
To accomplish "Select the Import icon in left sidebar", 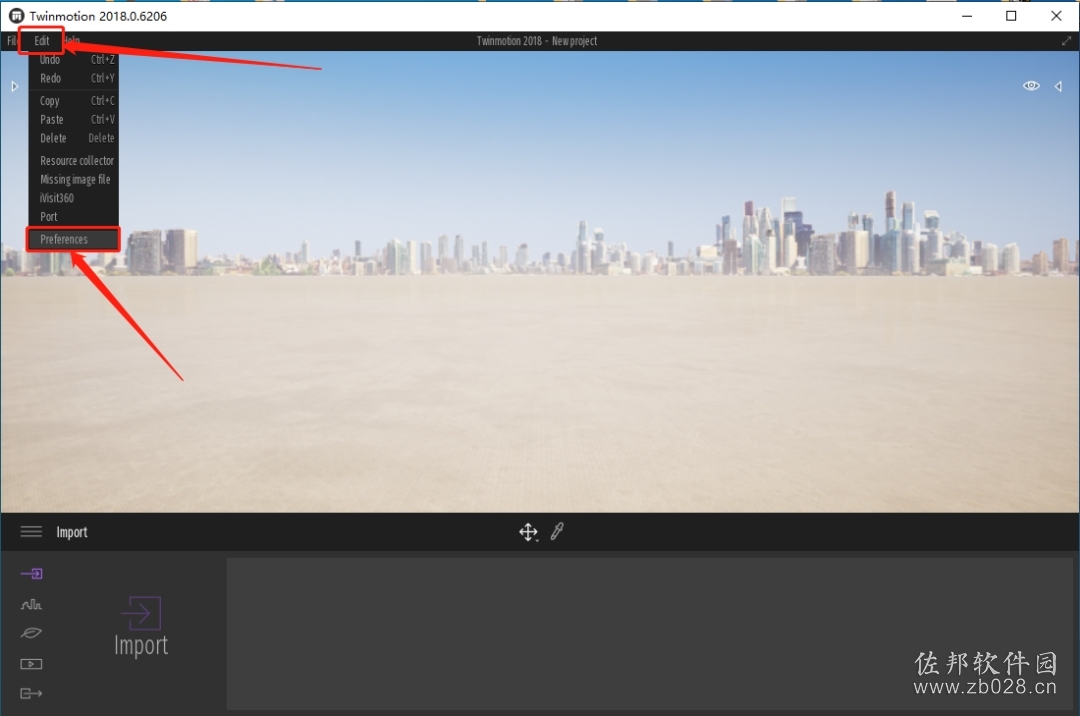I will [31, 573].
